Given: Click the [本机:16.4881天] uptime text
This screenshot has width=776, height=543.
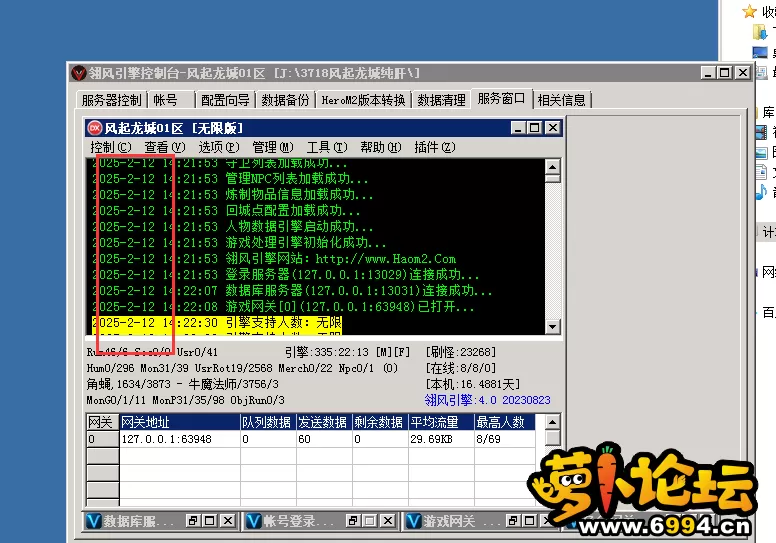Looking at the screenshot, I should 473,384.
